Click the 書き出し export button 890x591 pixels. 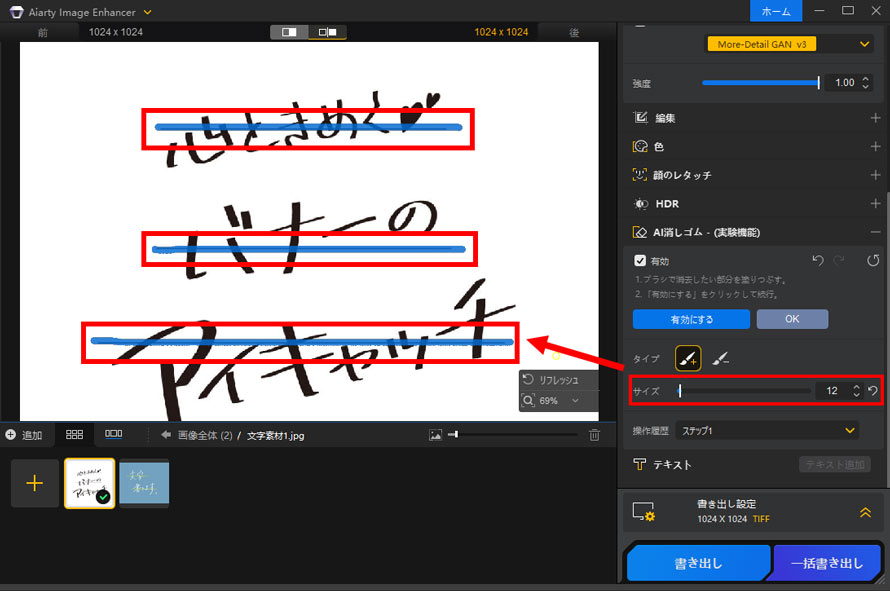point(698,563)
